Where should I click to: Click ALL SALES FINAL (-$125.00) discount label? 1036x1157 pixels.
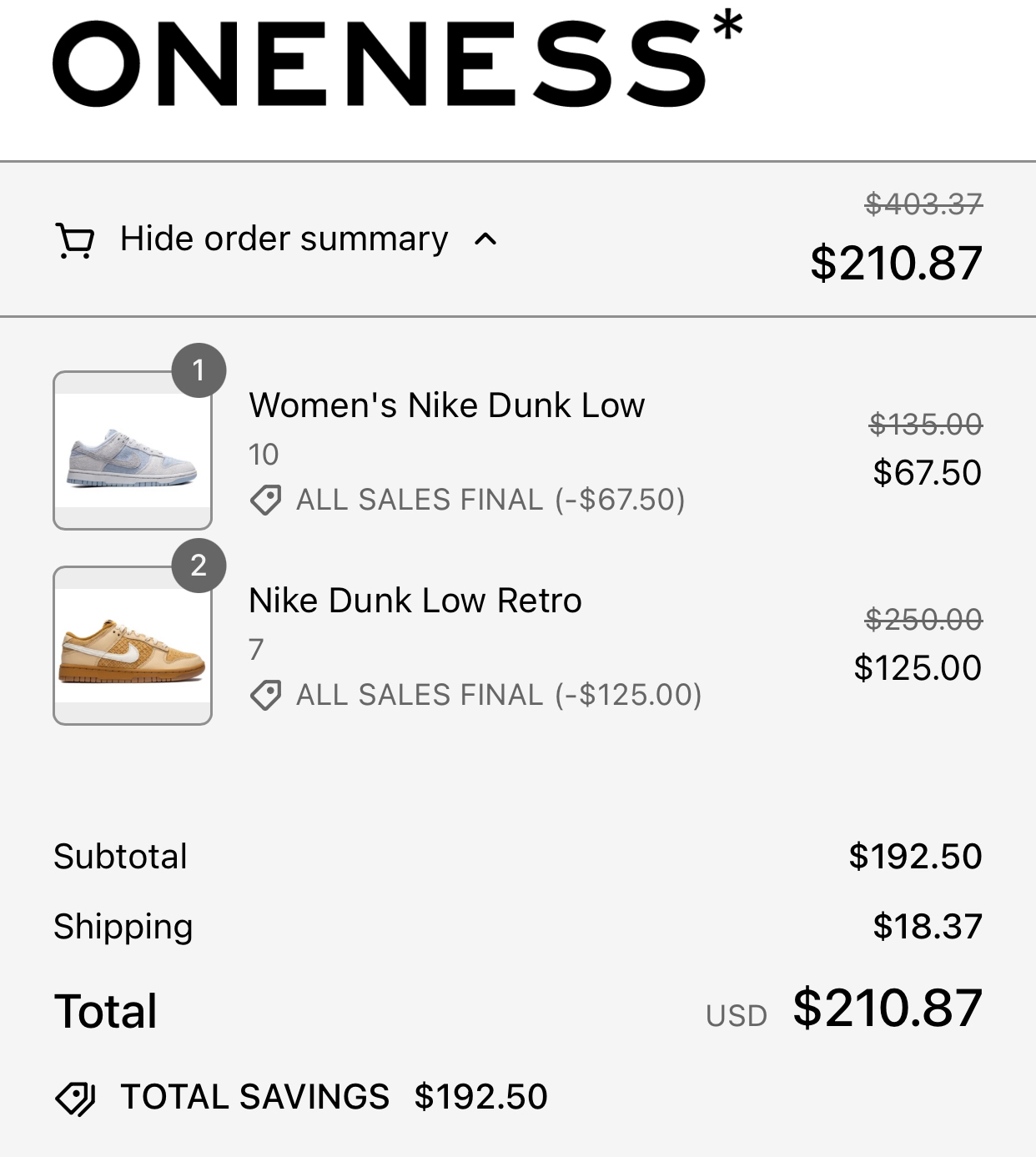click(x=499, y=695)
